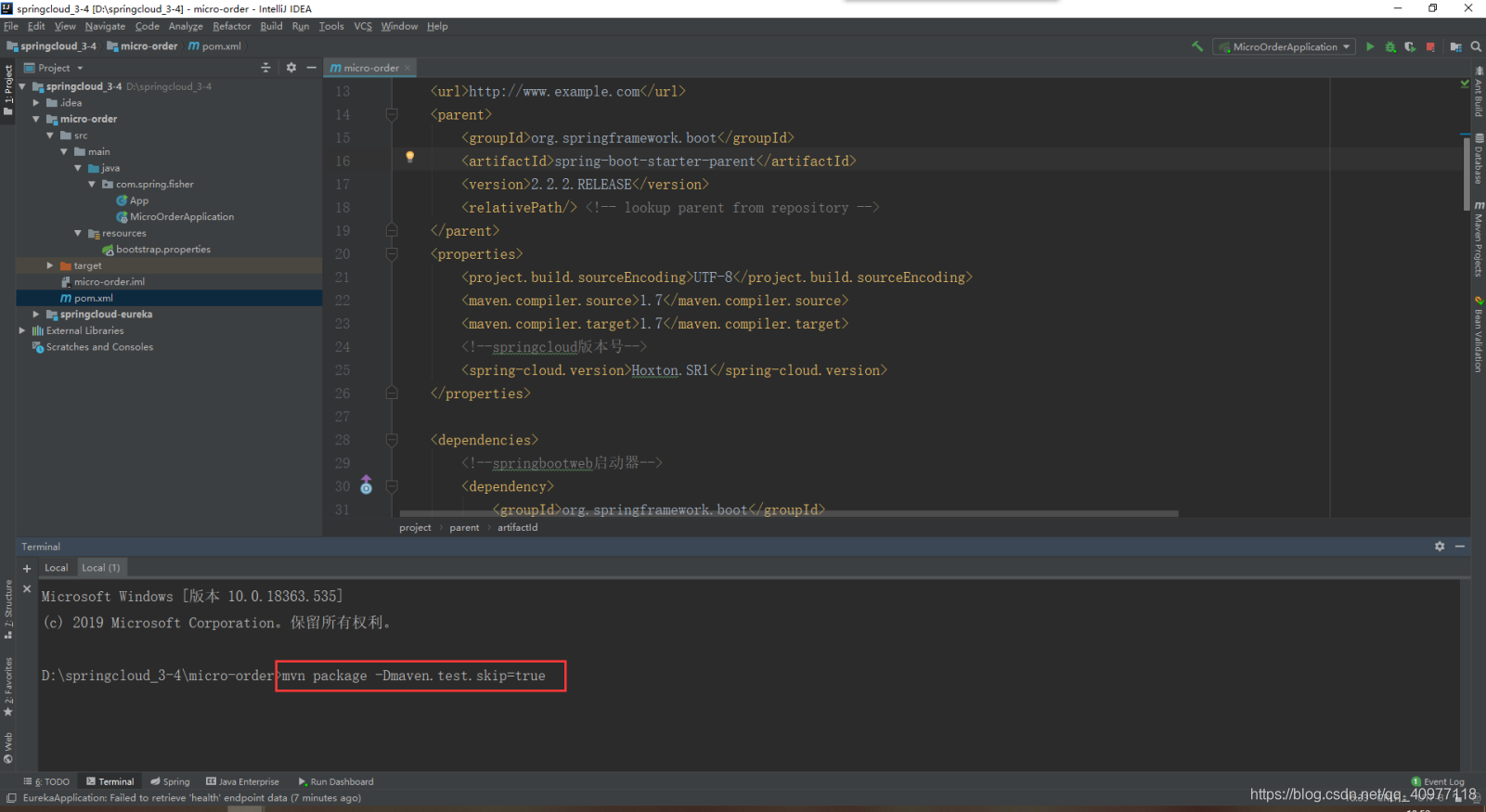Run MicroOrderApplication with the green play icon
The height and width of the screenshot is (812, 1486).
click(x=1370, y=46)
